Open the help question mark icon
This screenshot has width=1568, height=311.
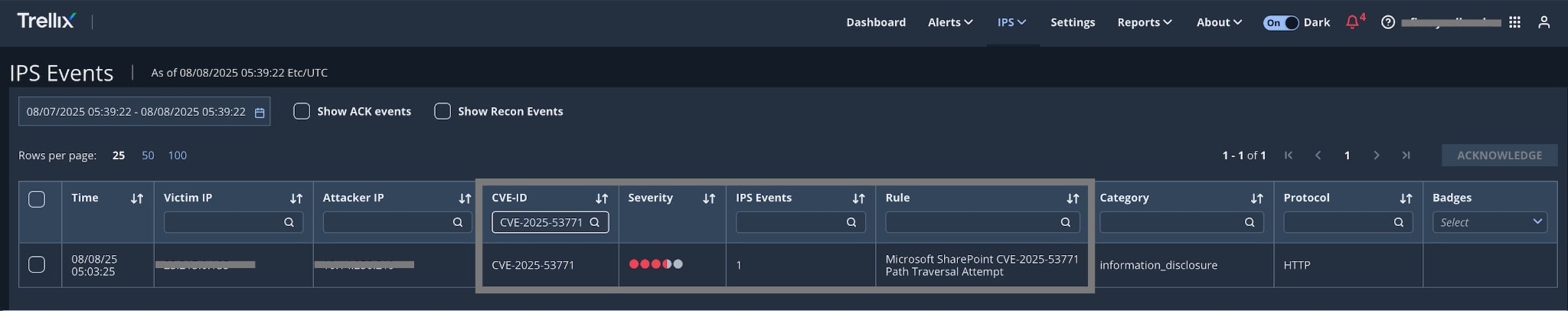point(1387,22)
